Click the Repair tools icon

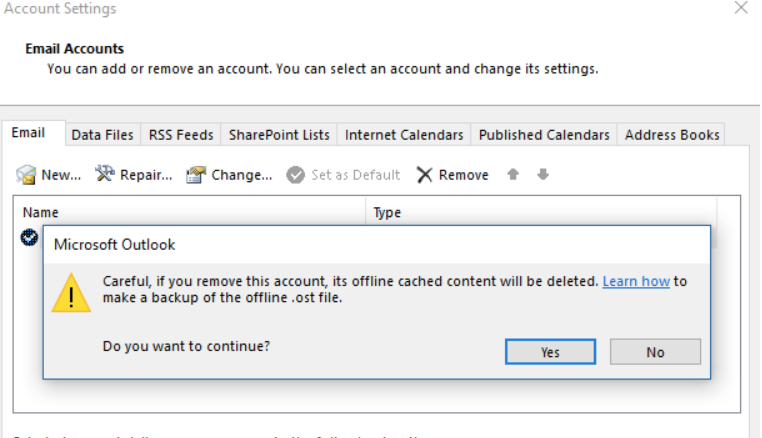[x=104, y=174]
